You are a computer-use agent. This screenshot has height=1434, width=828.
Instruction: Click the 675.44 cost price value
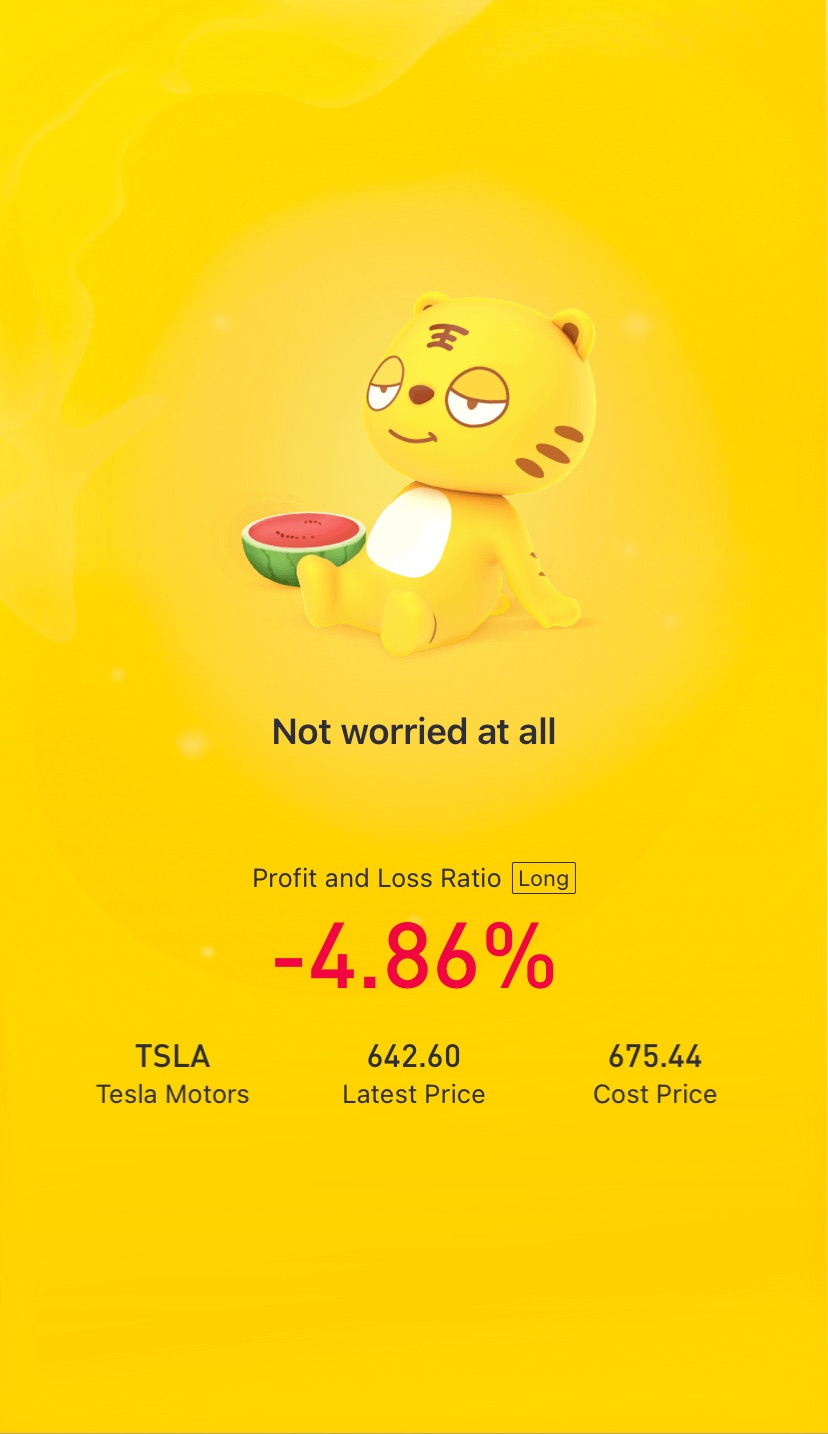tap(655, 1056)
